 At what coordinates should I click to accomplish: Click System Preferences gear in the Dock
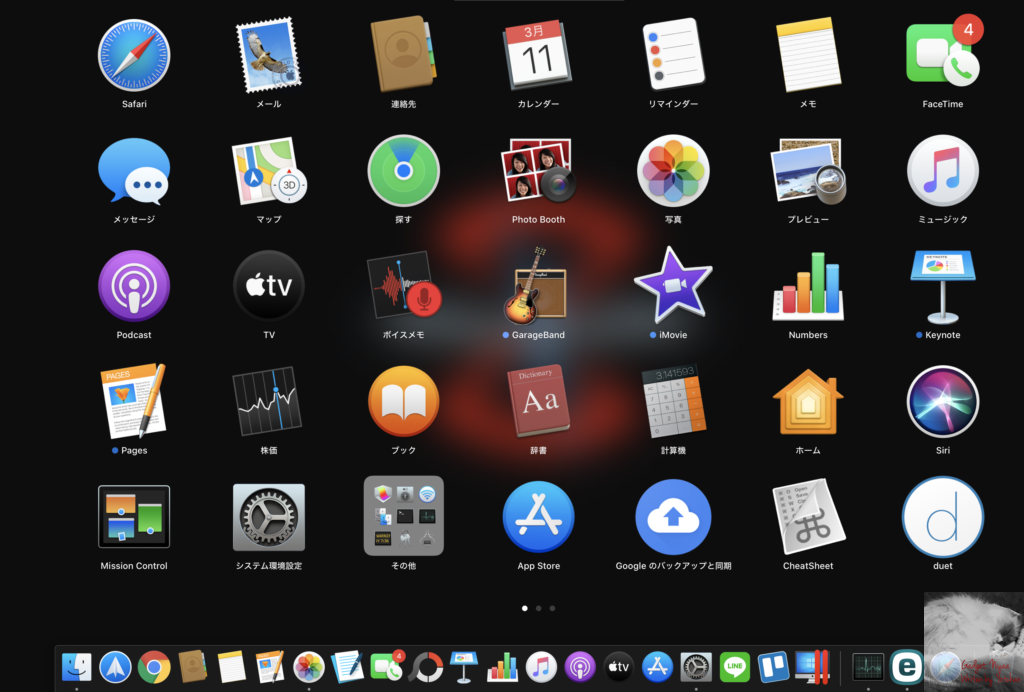point(696,667)
